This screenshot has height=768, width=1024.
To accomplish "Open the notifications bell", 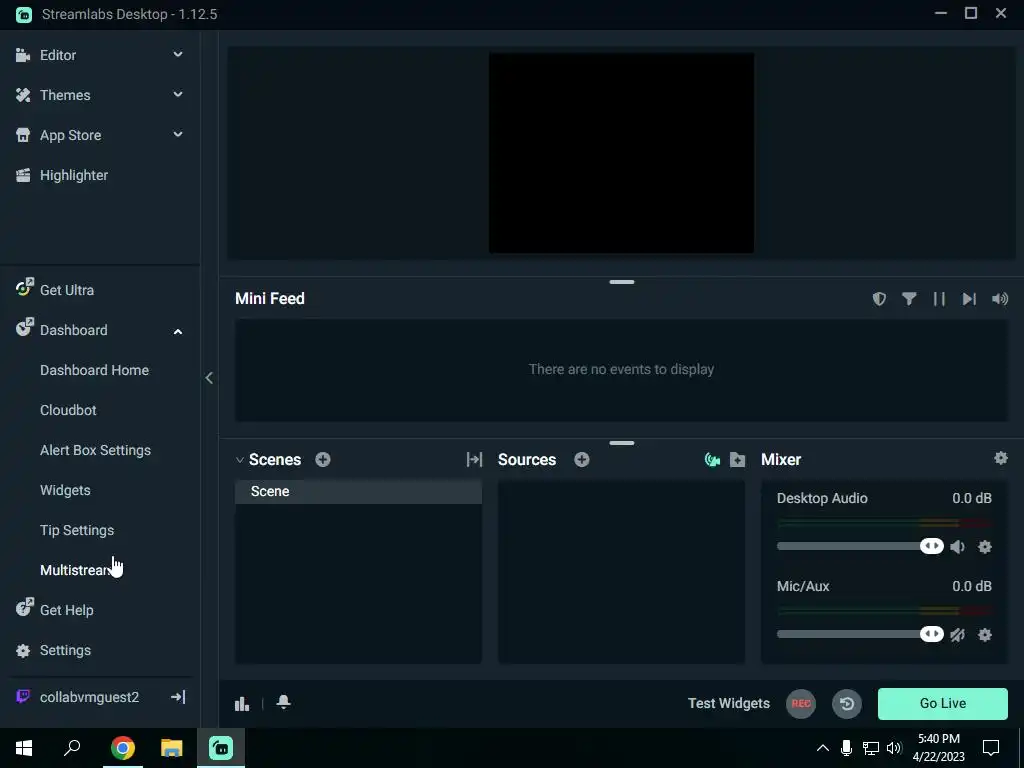I will tap(283, 702).
